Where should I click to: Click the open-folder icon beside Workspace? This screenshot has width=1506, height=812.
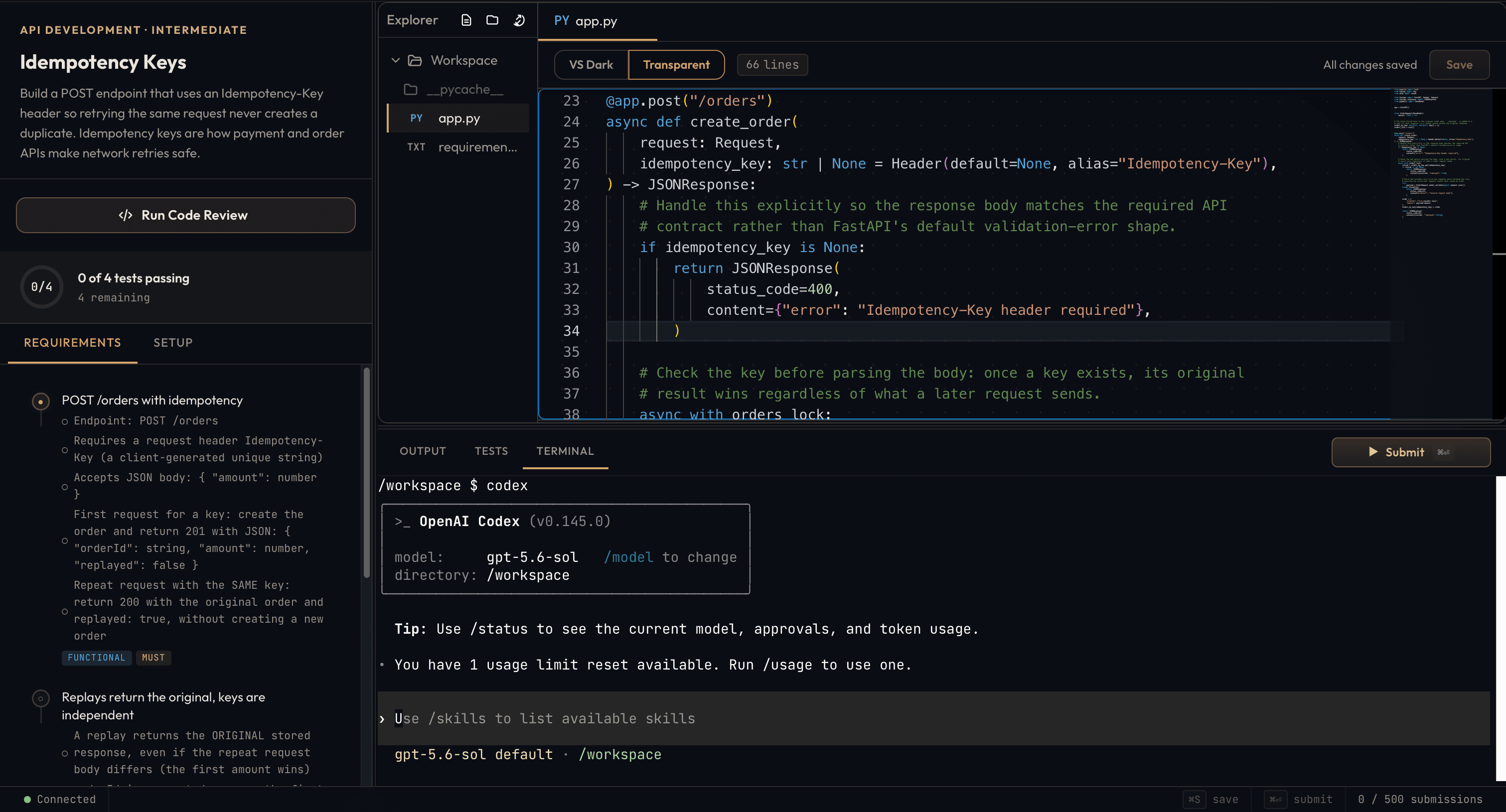(x=415, y=60)
